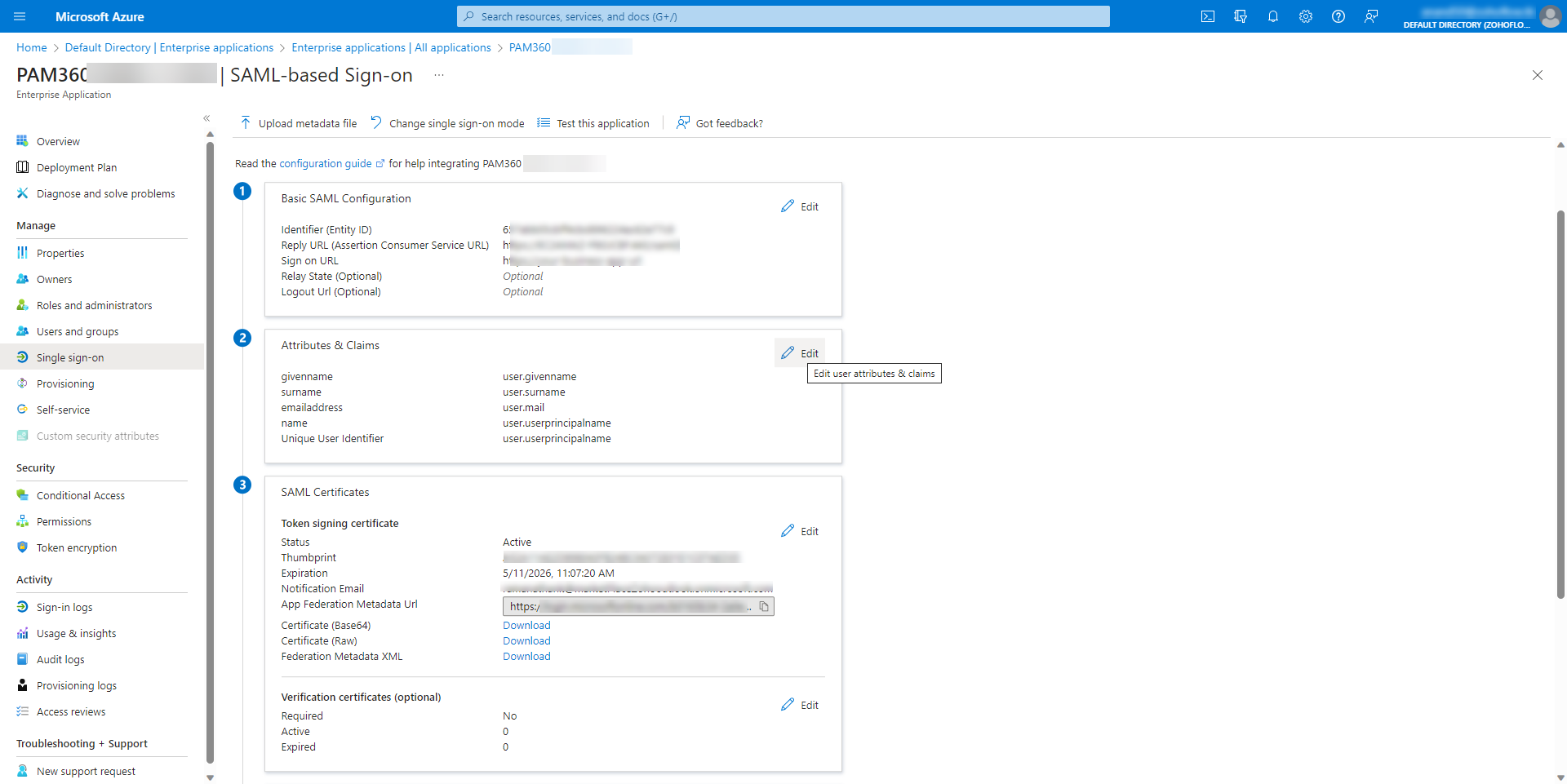Download Certificate (Base64)
Image resolution: width=1567 pixels, height=784 pixels.
[526, 626]
